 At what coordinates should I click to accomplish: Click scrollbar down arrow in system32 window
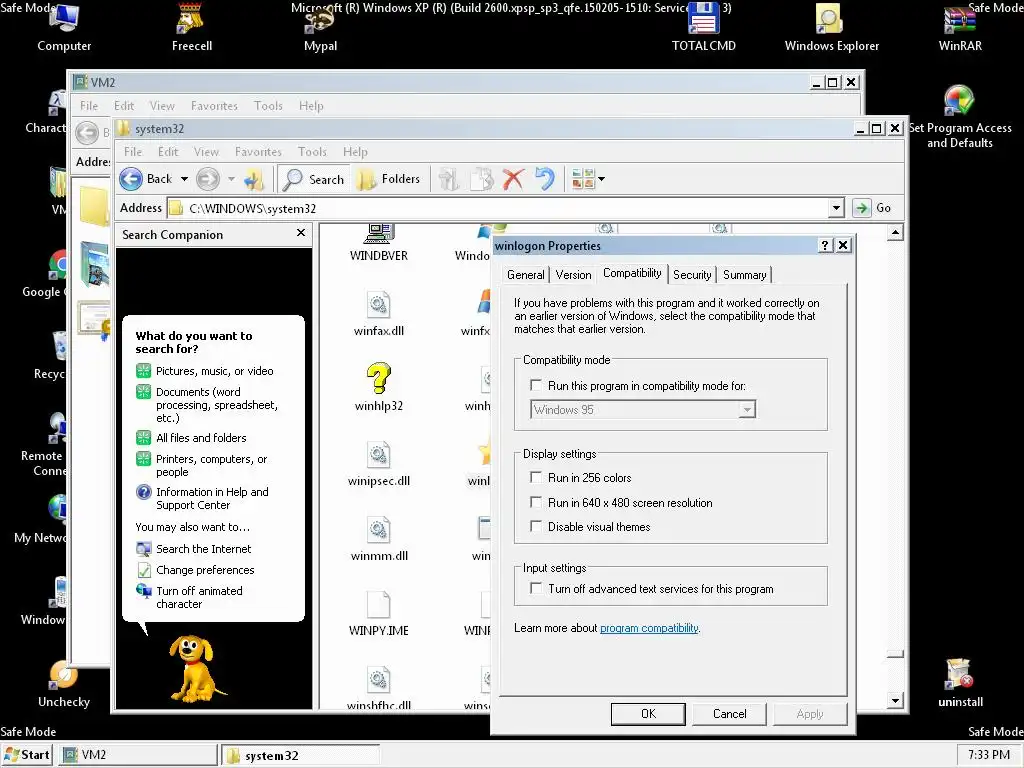click(x=895, y=701)
